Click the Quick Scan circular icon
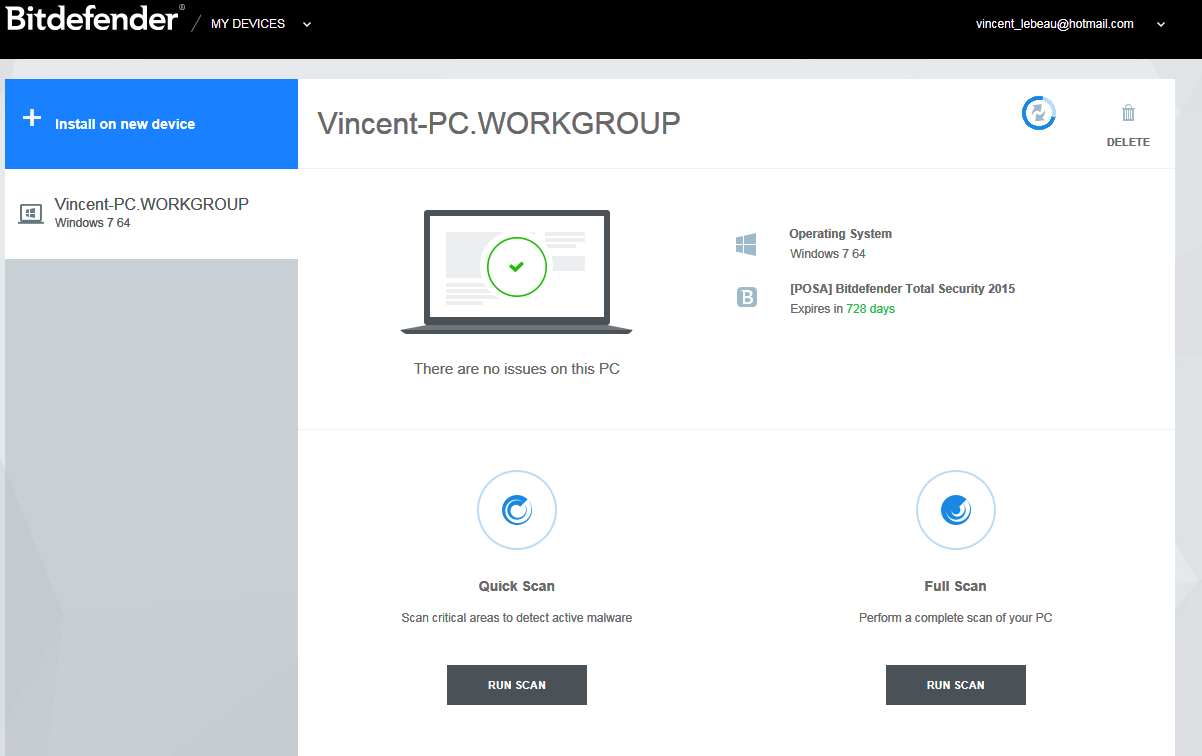The height and width of the screenshot is (756, 1202). click(x=517, y=510)
